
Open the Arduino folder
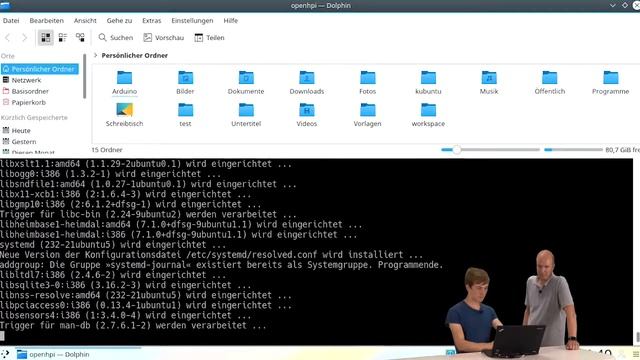(124, 83)
